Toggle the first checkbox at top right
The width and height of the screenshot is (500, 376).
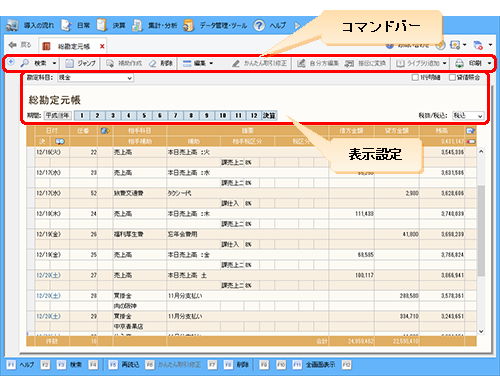(x=415, y=77)
